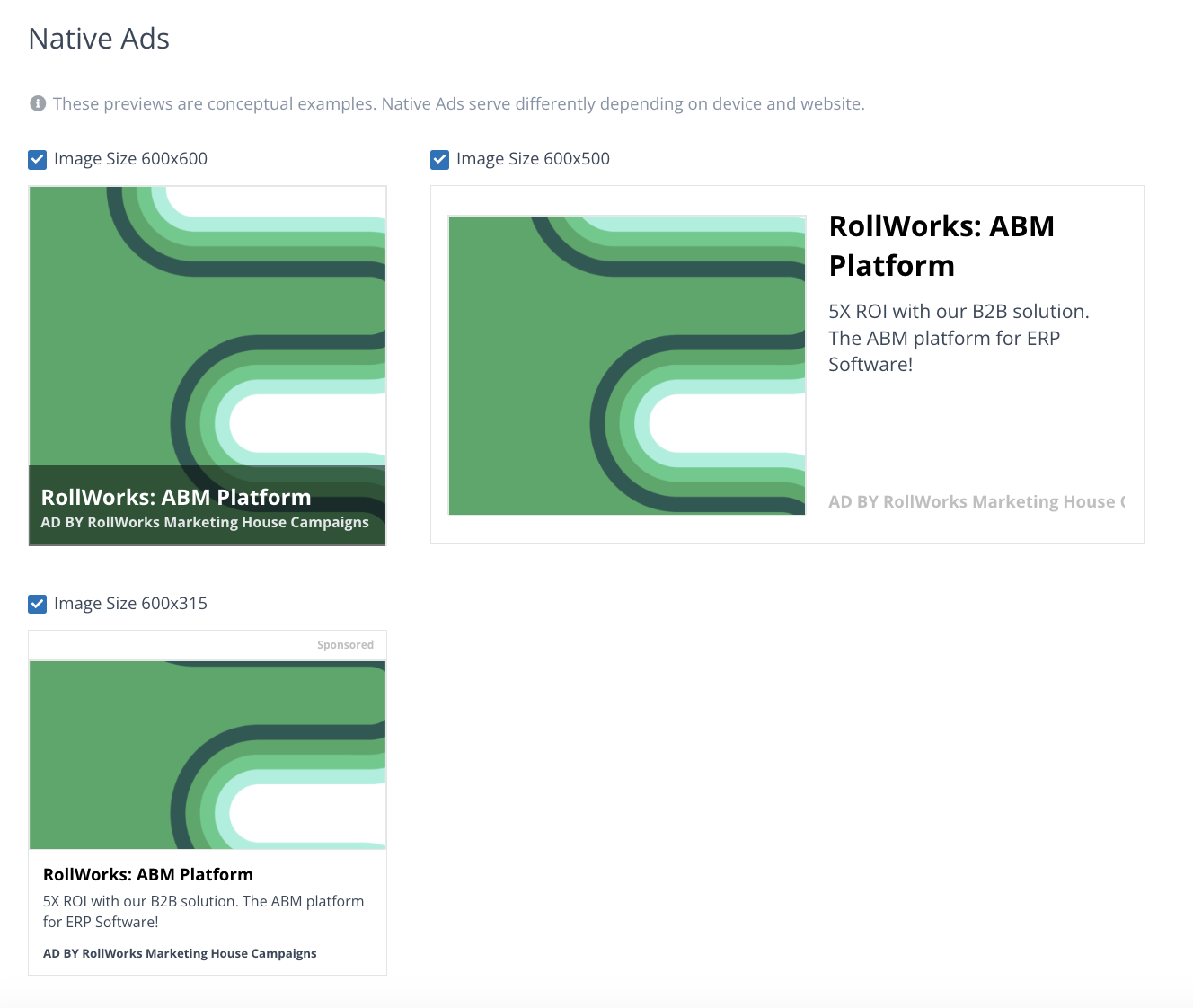Click the large headline in 600x500 preview
This screenshot has width=1193, height=1008.
pyautogui.click(x=941, y=245)
